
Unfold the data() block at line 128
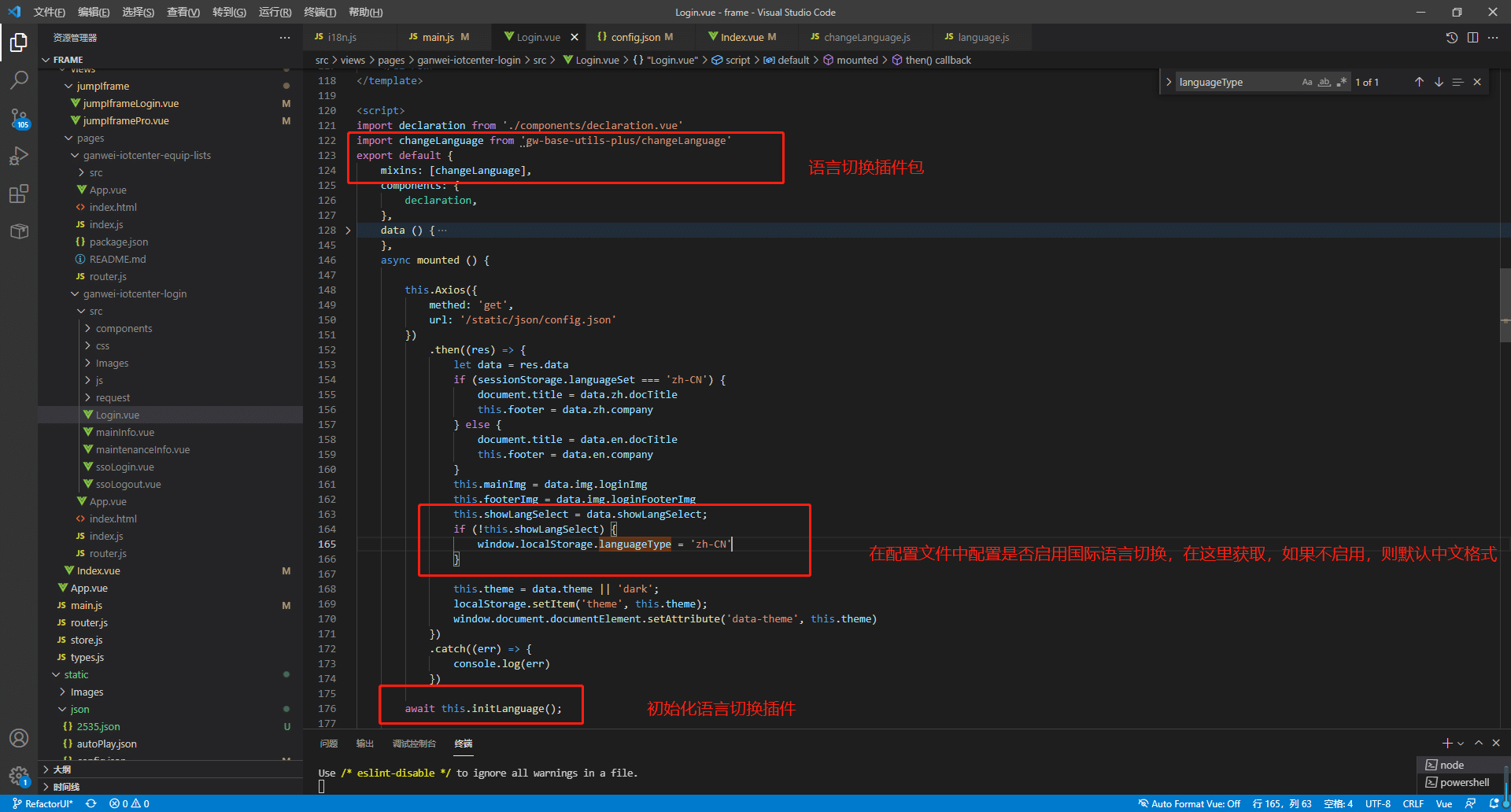click(x=348, y=231)
